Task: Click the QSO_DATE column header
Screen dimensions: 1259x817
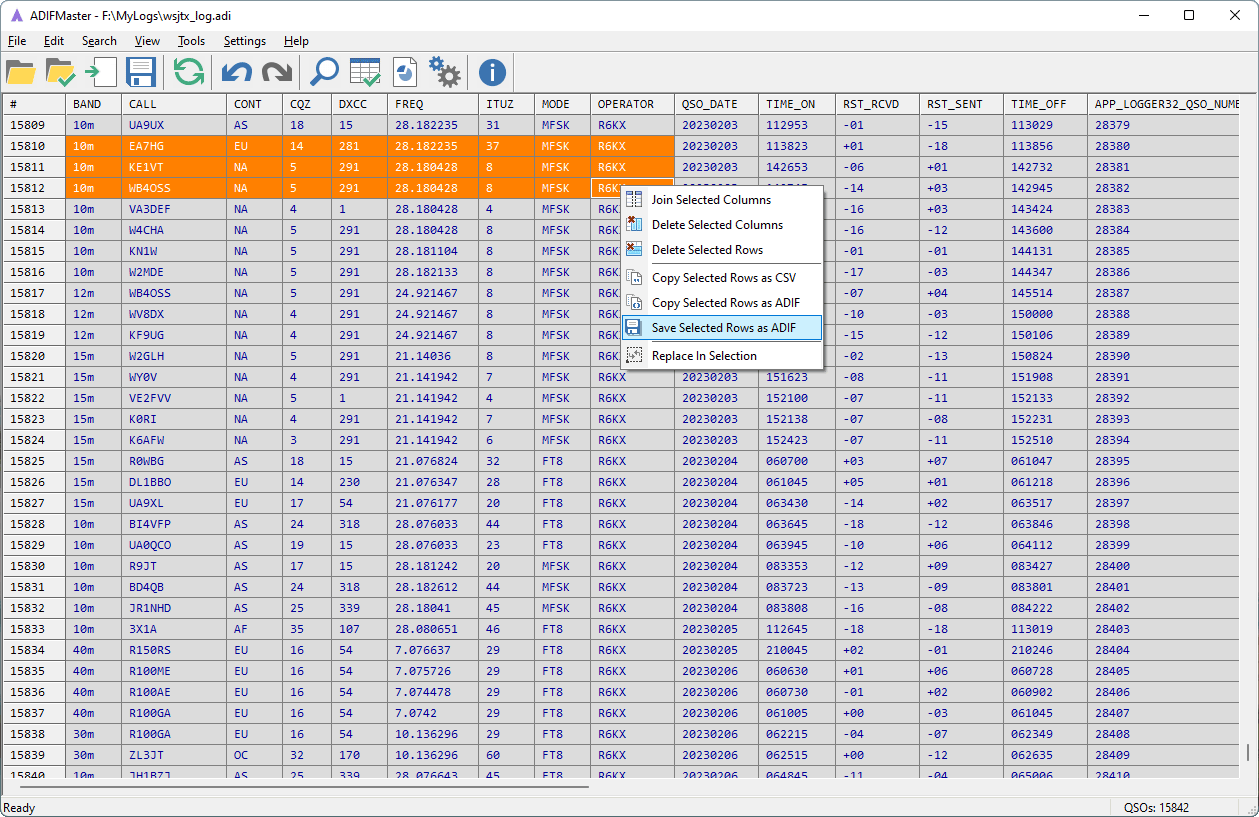Action: (x=710, y=104)
